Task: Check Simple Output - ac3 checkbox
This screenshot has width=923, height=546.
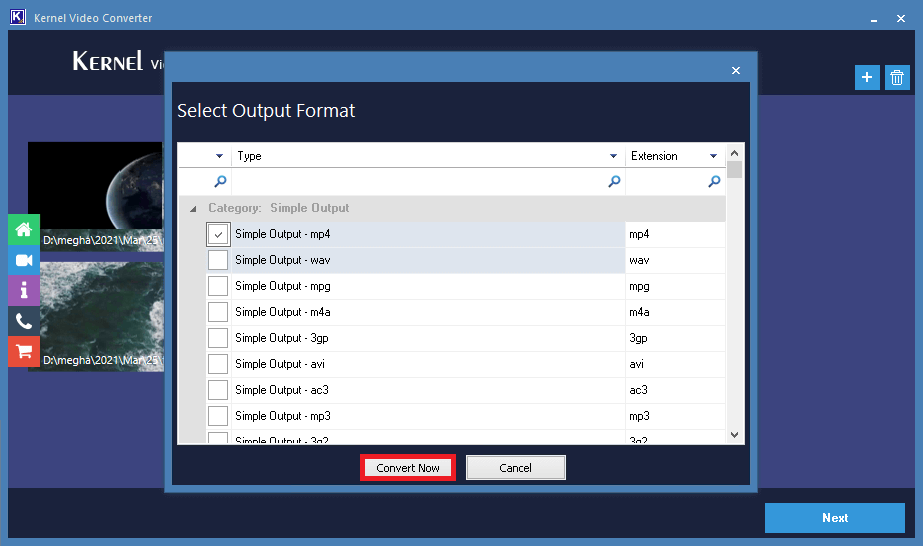Action: pos(218,389)
